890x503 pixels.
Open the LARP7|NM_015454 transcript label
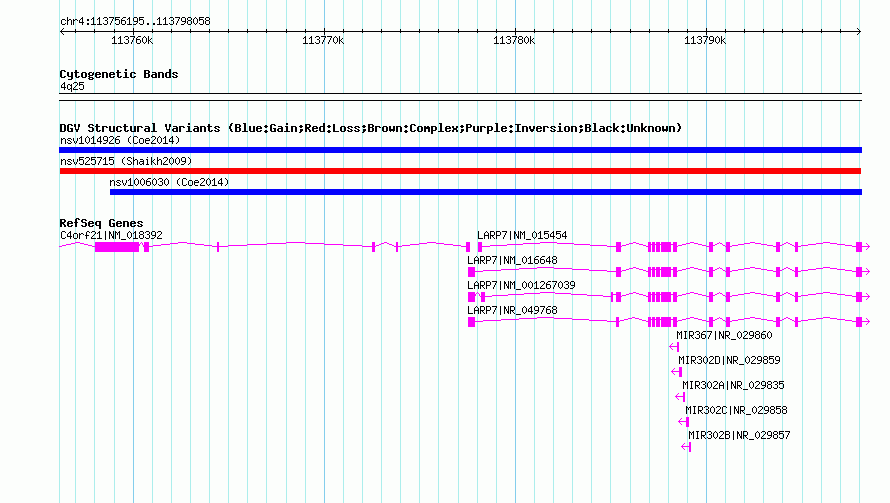pos(522,235)
